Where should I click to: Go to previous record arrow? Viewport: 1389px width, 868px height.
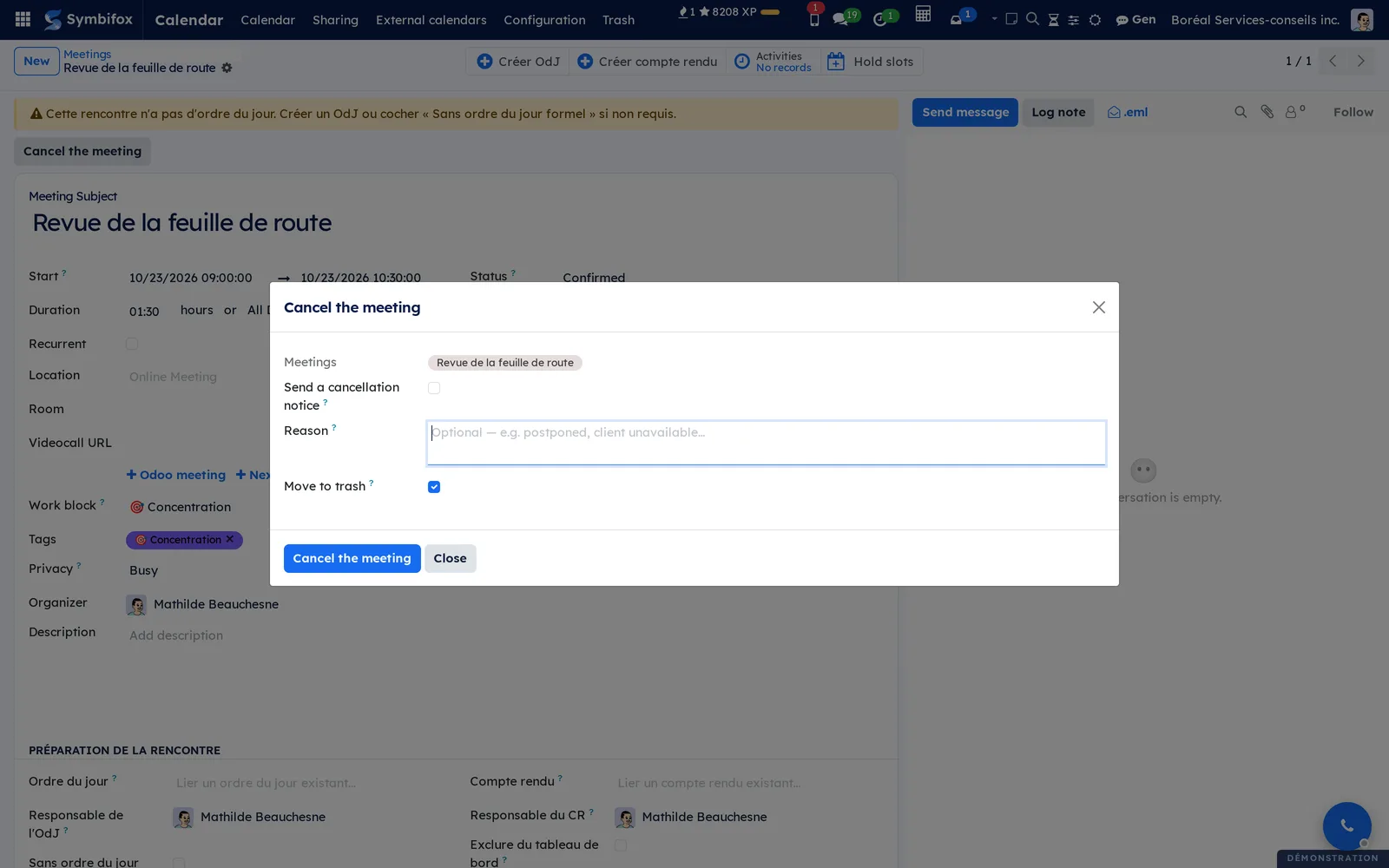1333,61
